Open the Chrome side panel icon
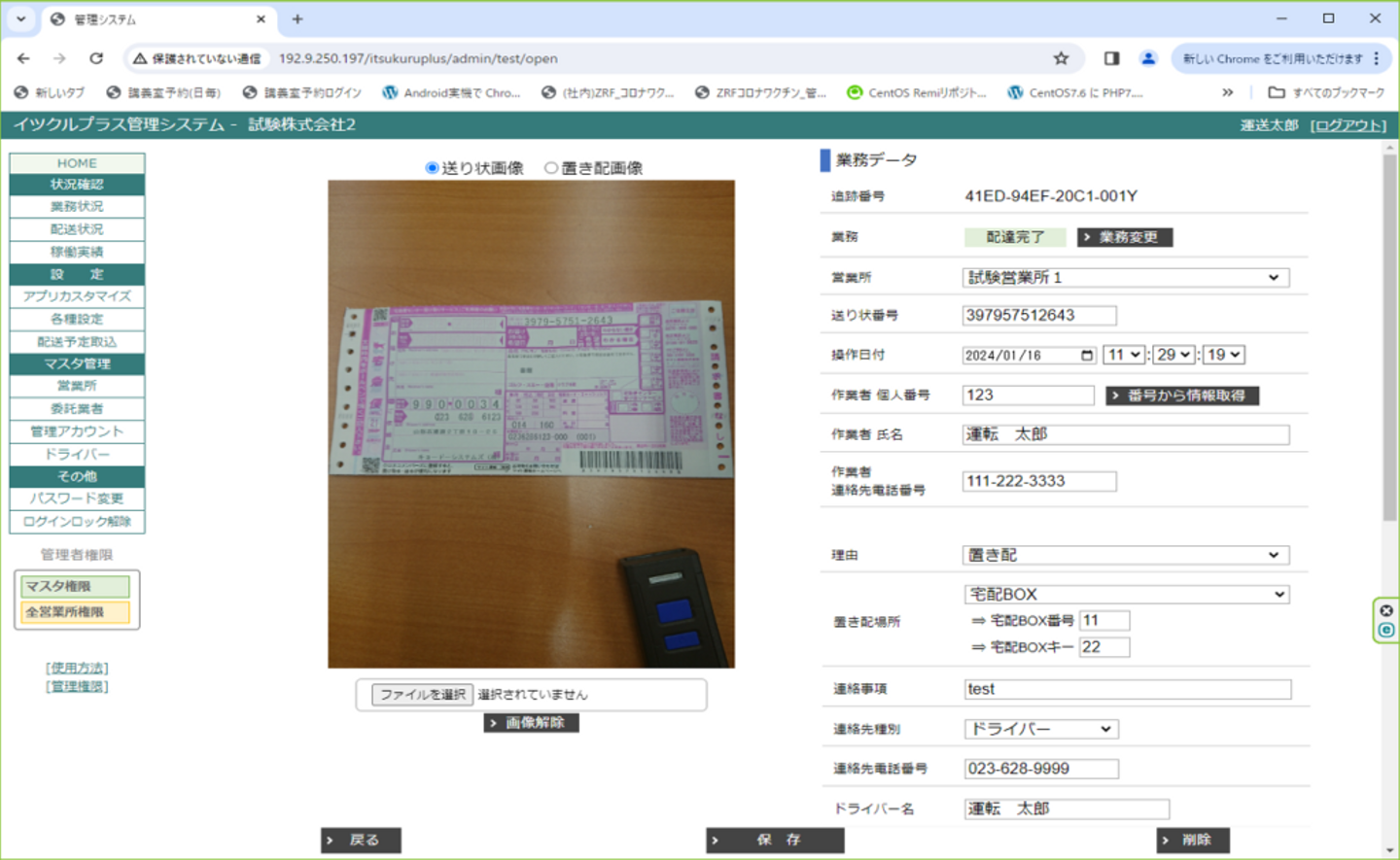 tap(1111, 58)
